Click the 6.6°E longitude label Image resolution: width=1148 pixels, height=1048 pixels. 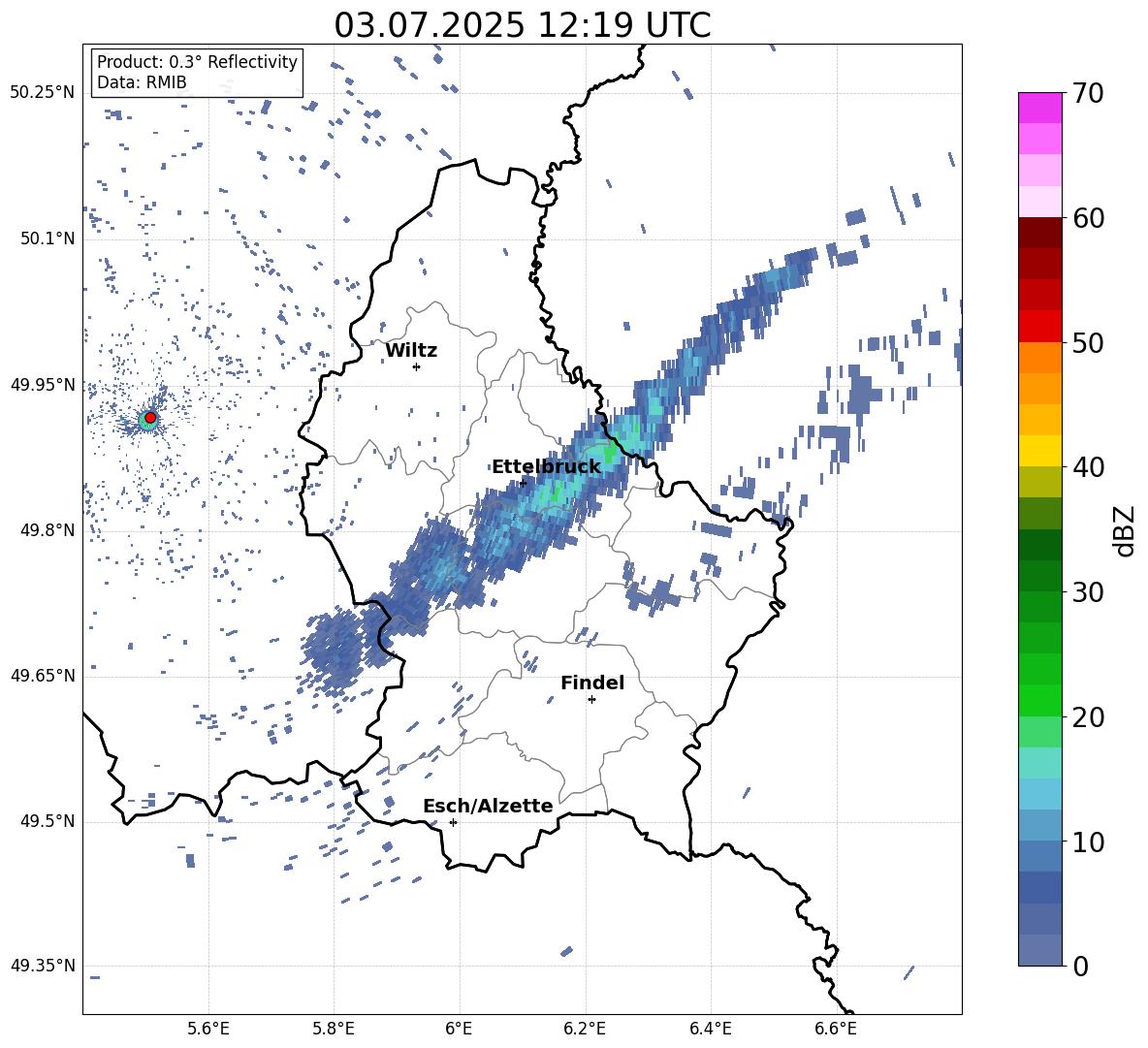coord(836,1029)
